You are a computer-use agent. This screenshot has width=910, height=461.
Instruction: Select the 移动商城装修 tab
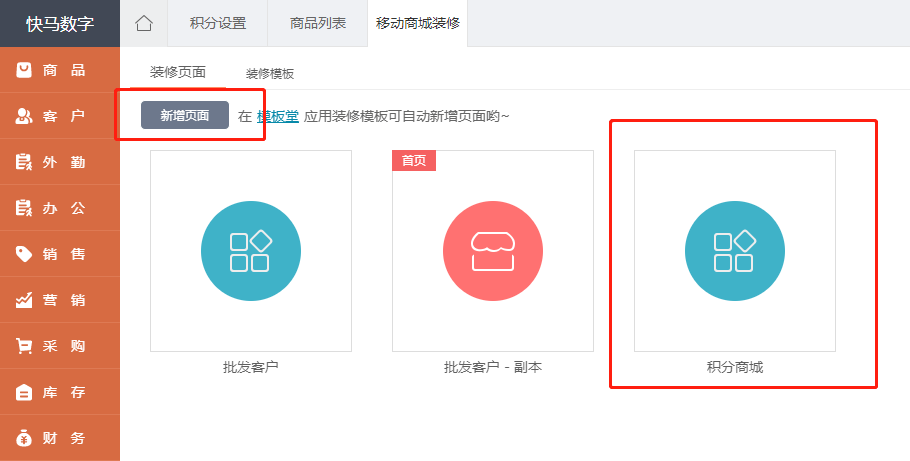[x=418, y=23]
